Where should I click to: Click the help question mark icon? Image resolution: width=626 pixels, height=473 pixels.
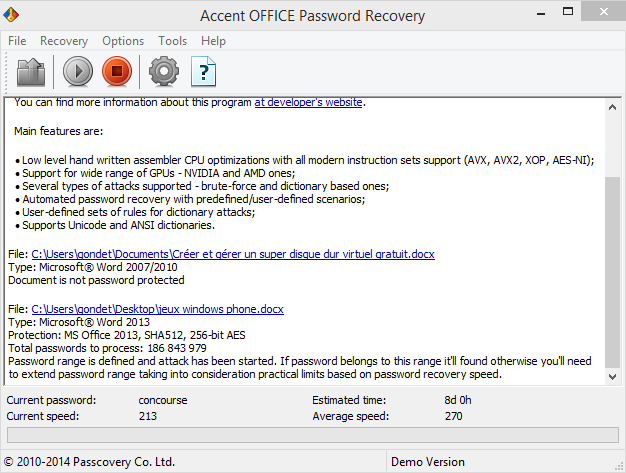point(204,72)
